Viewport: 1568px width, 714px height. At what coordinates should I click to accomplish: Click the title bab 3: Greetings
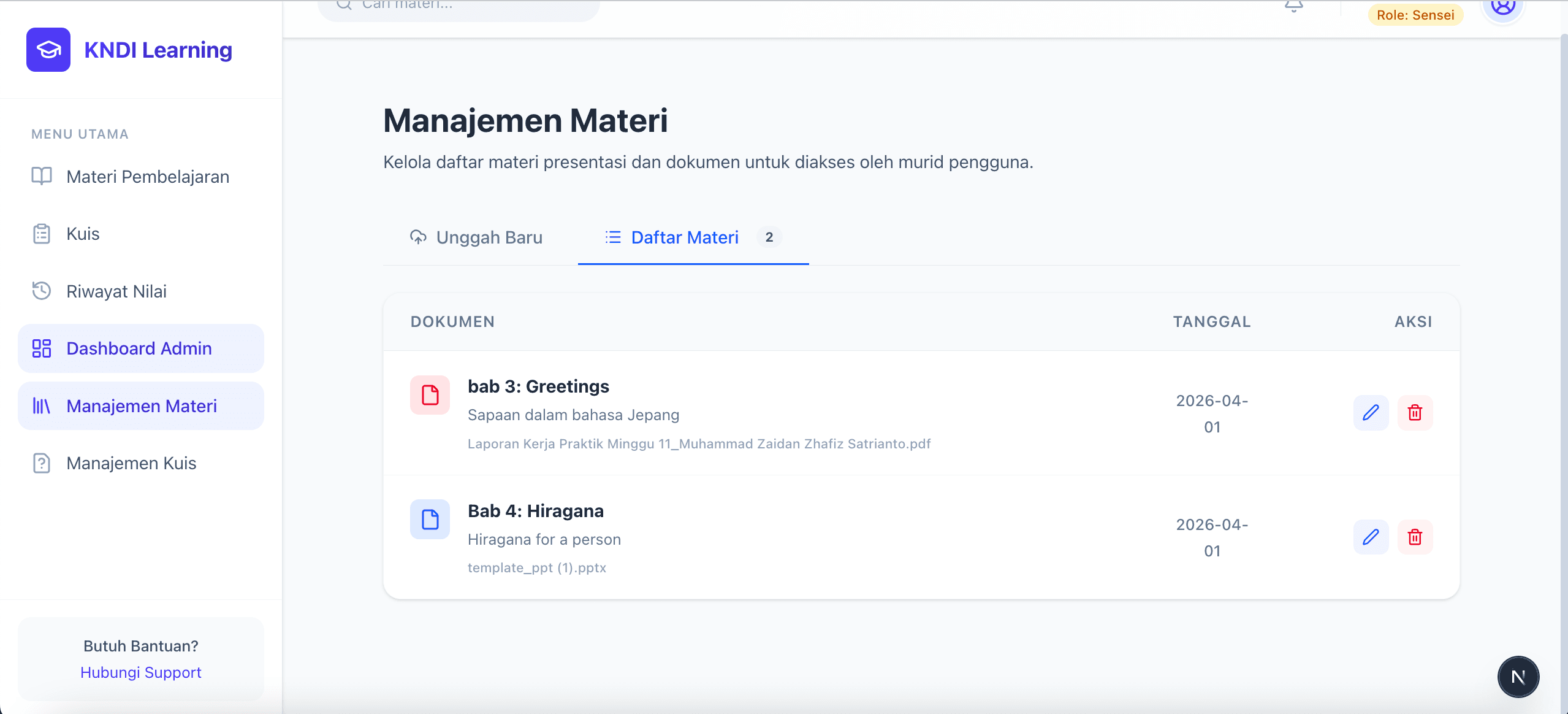538,386
